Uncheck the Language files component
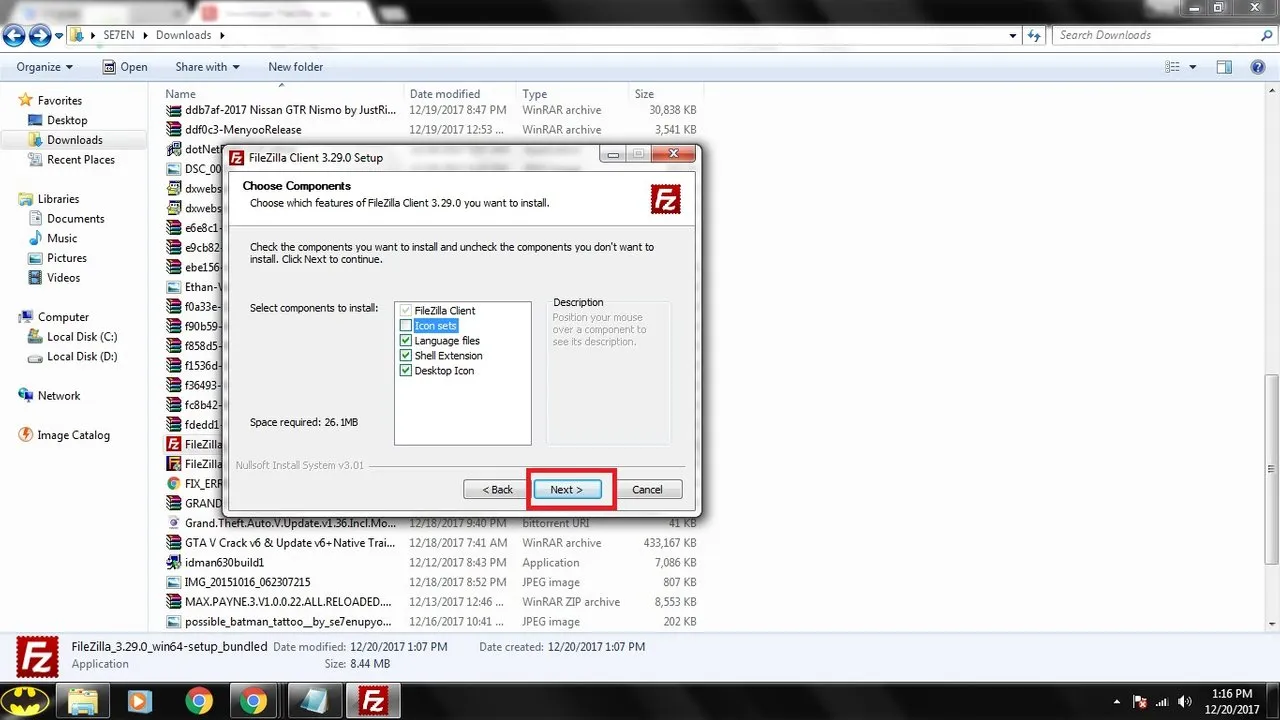 (405, 341)
